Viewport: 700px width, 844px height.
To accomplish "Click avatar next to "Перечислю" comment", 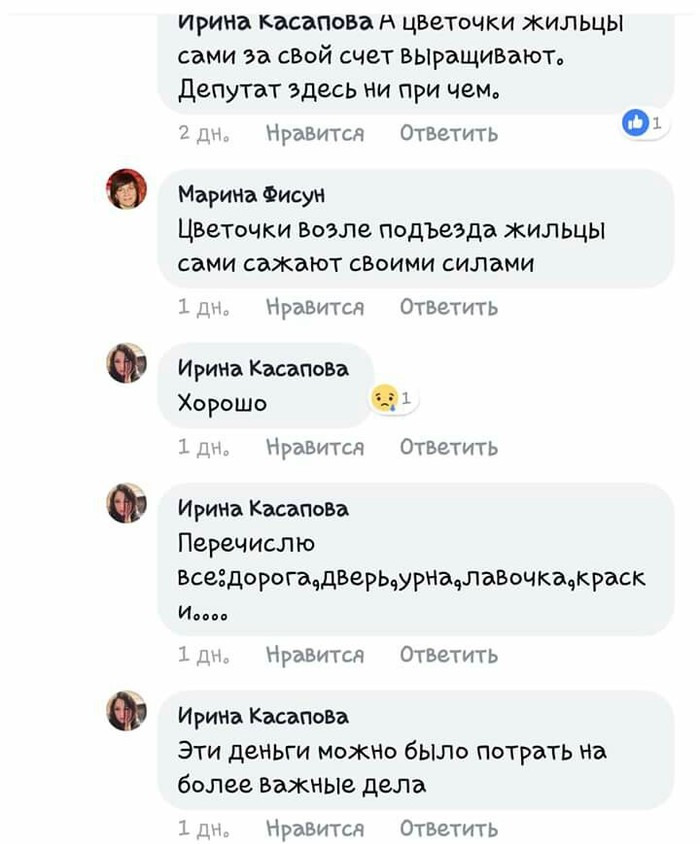I will click(x=127, y=503).
